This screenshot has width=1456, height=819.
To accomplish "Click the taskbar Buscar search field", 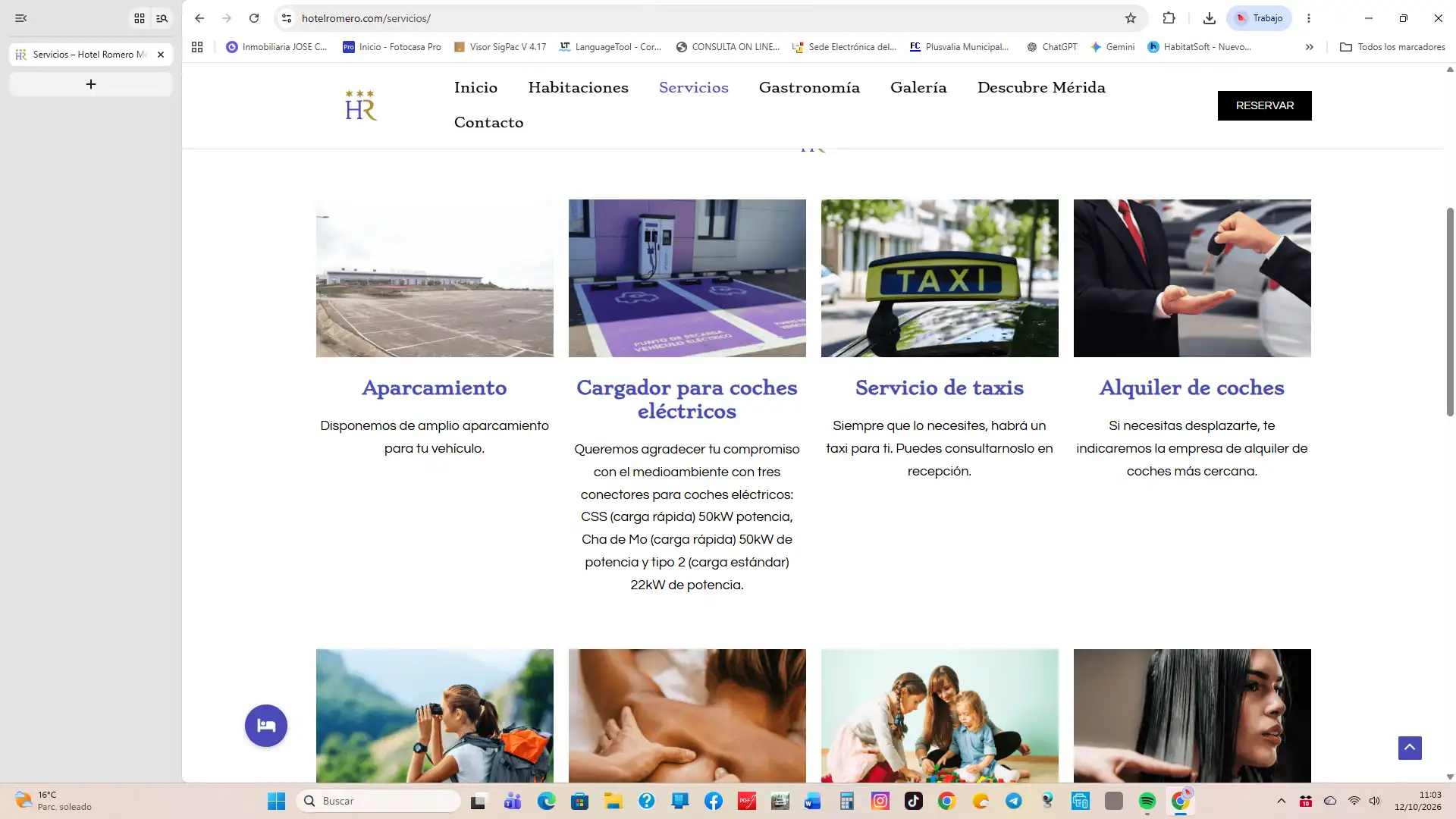I will coord(378,801).
